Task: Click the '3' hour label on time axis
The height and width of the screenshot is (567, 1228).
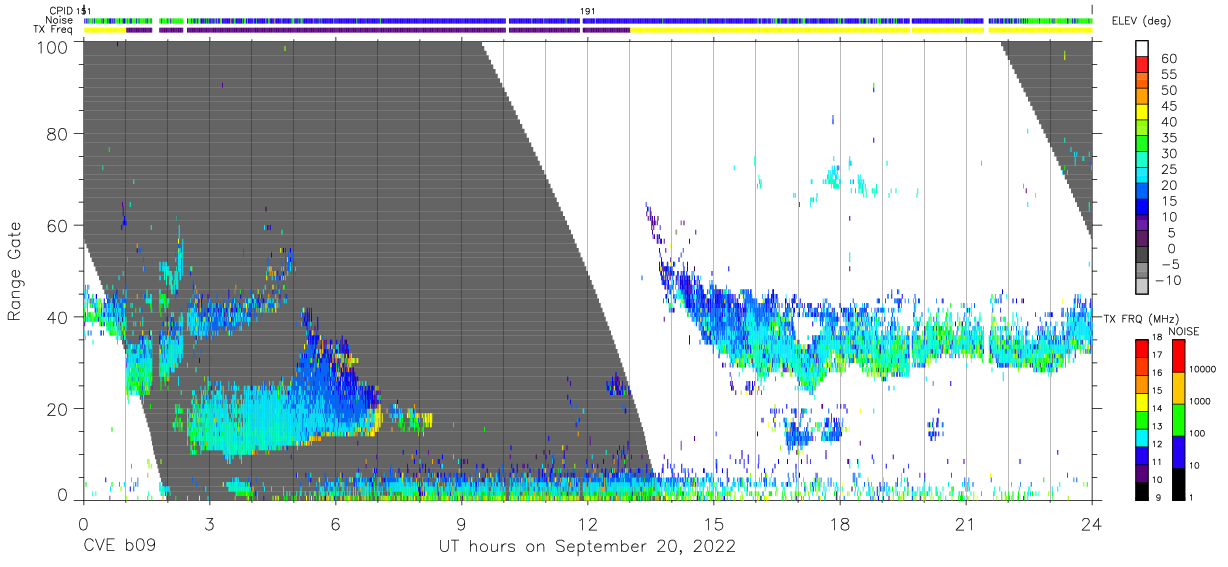Action: (209, 524)
